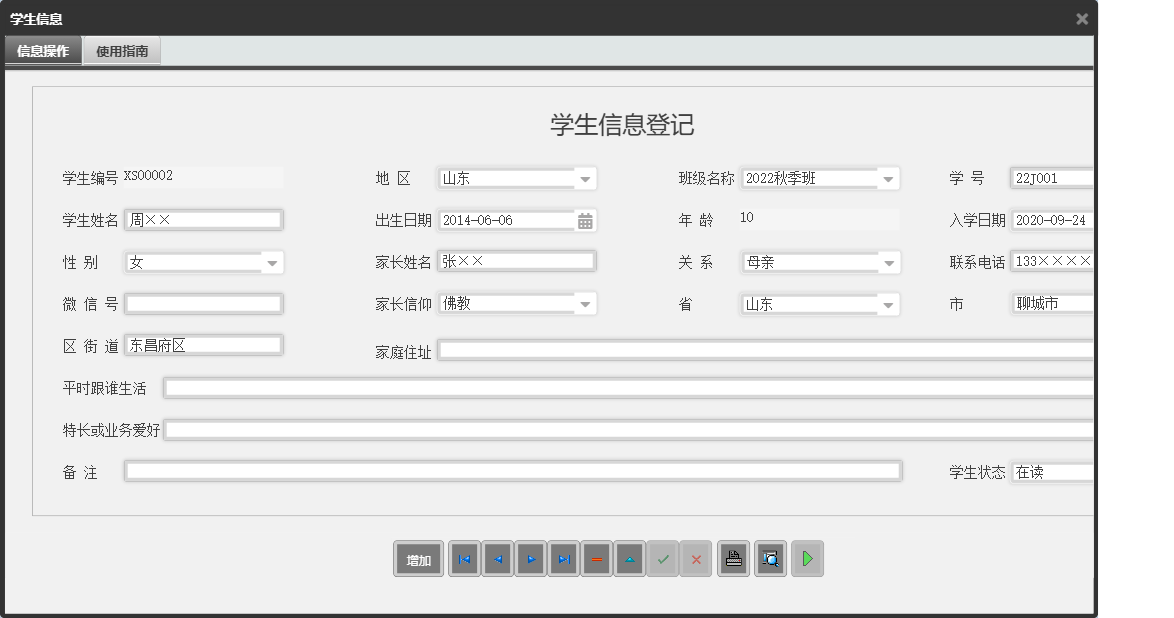Expand the 班级名称 class dropdown
This screenshot has height=618, width=1174.
click(888, 177)
